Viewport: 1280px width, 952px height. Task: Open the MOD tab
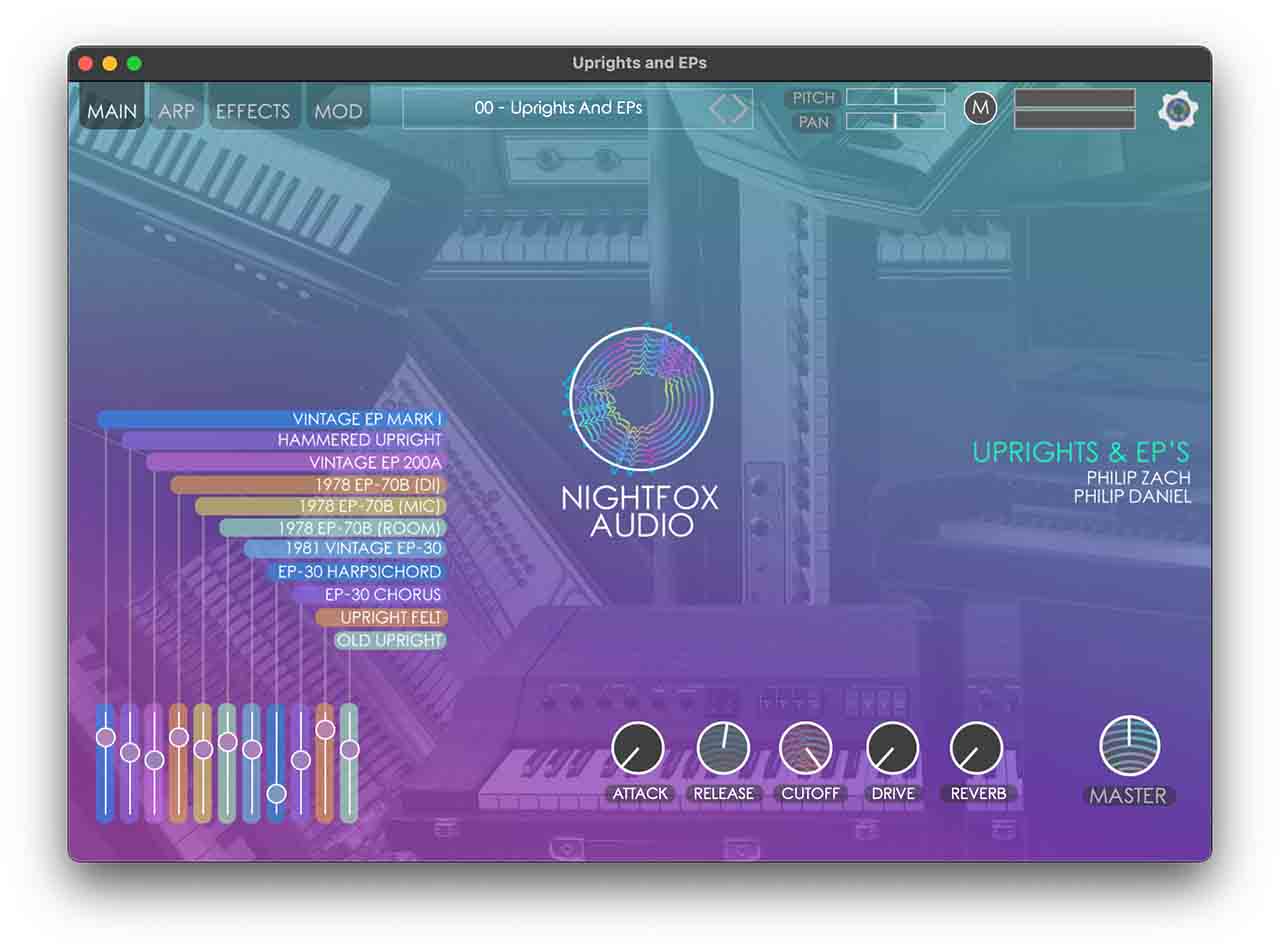[338, 111]
